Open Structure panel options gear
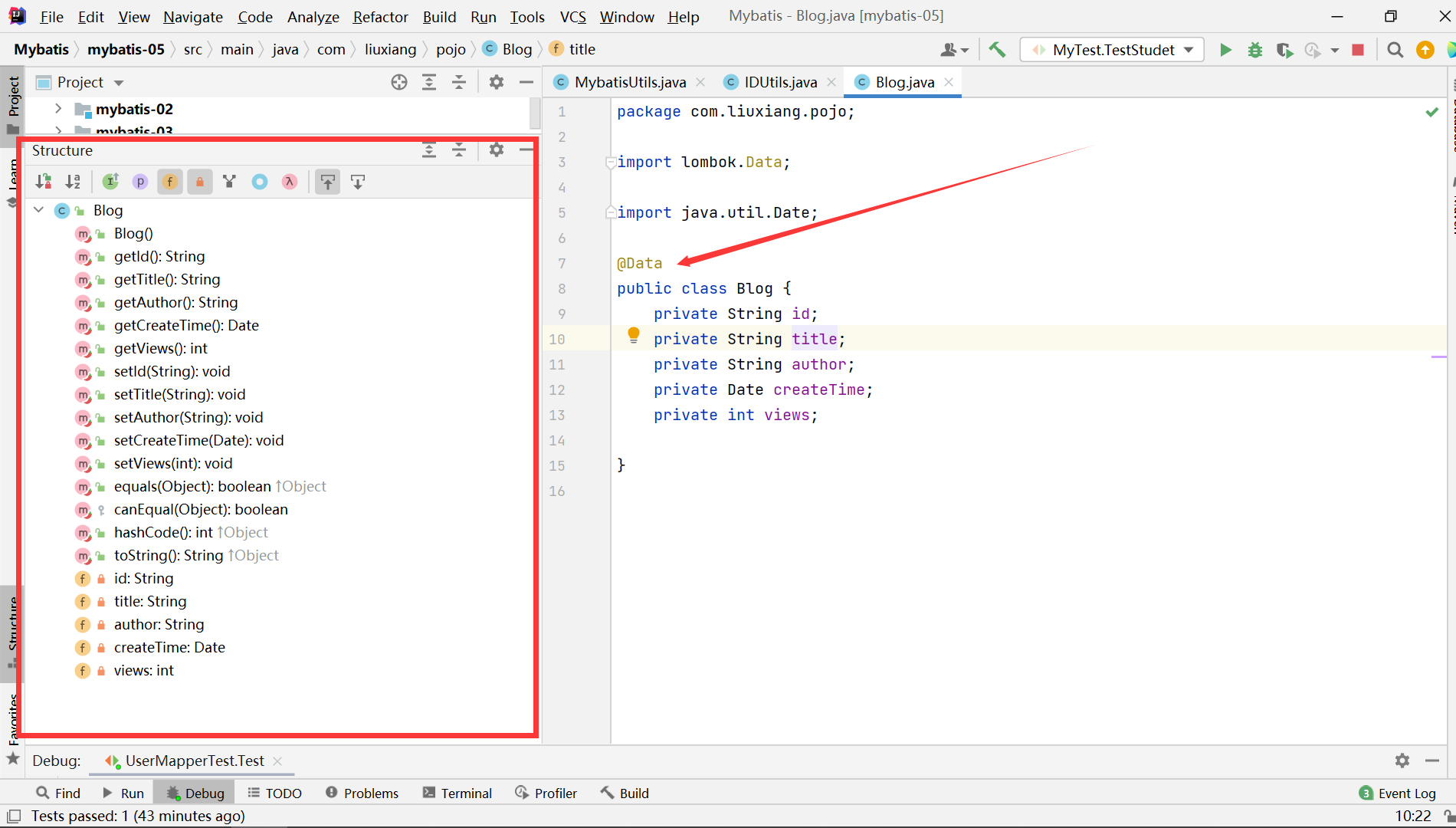The image size is (1456, 828). coord(497,150)
